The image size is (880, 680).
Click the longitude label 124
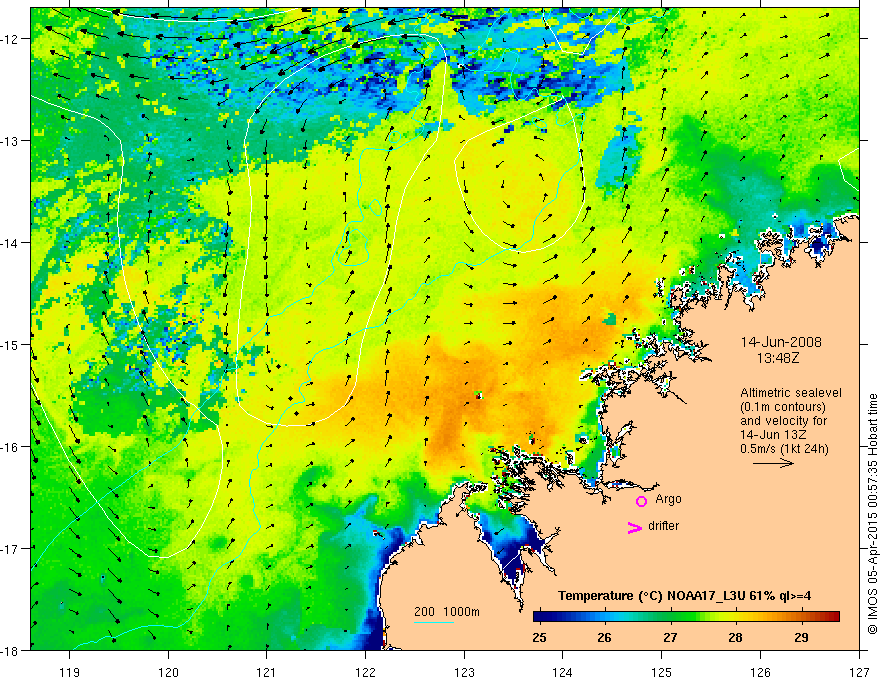(x=563, y=673)
